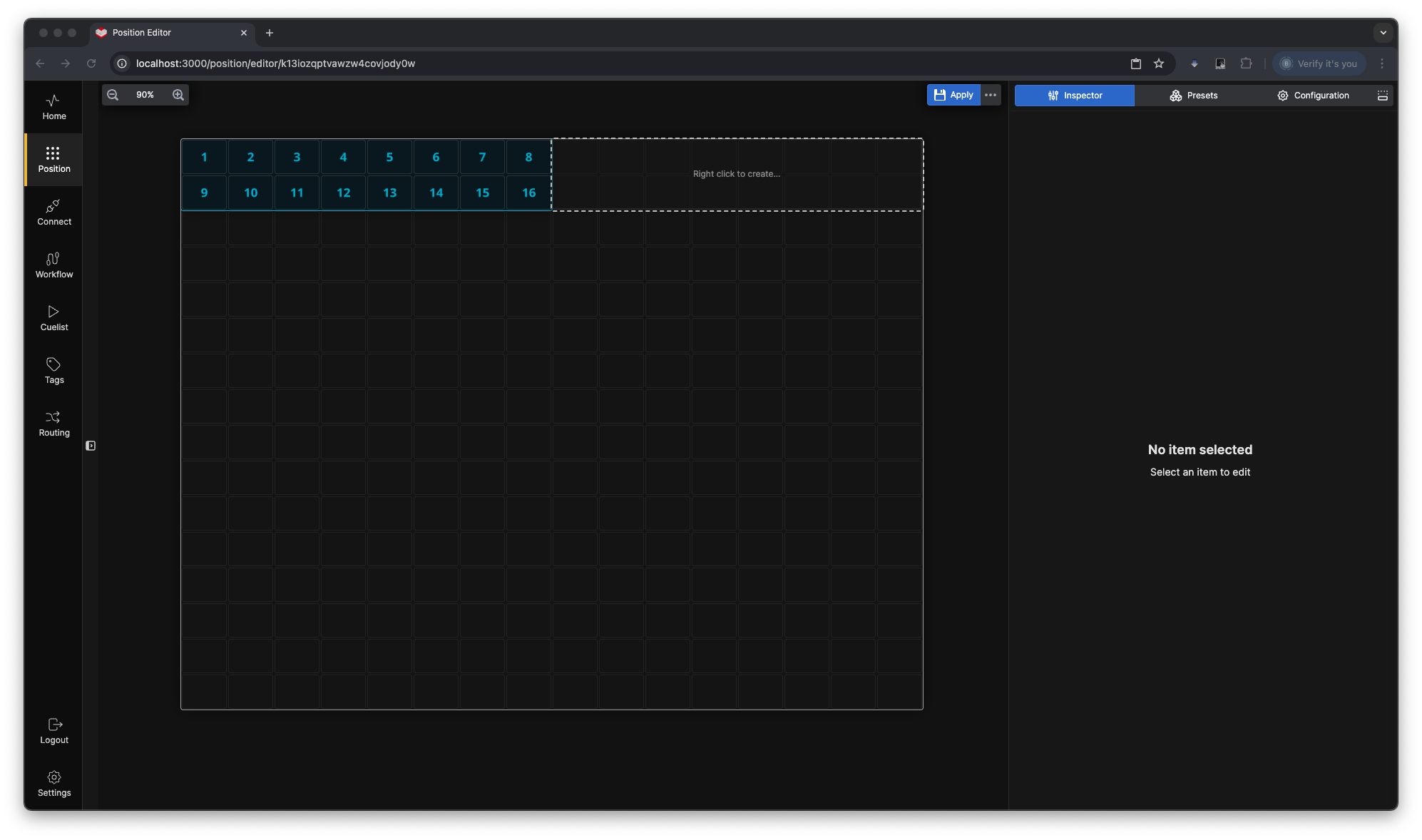Screen dimensions: 1422x840
Task: Open the tab search dropdown
Action: click(x=1383, y=33)
